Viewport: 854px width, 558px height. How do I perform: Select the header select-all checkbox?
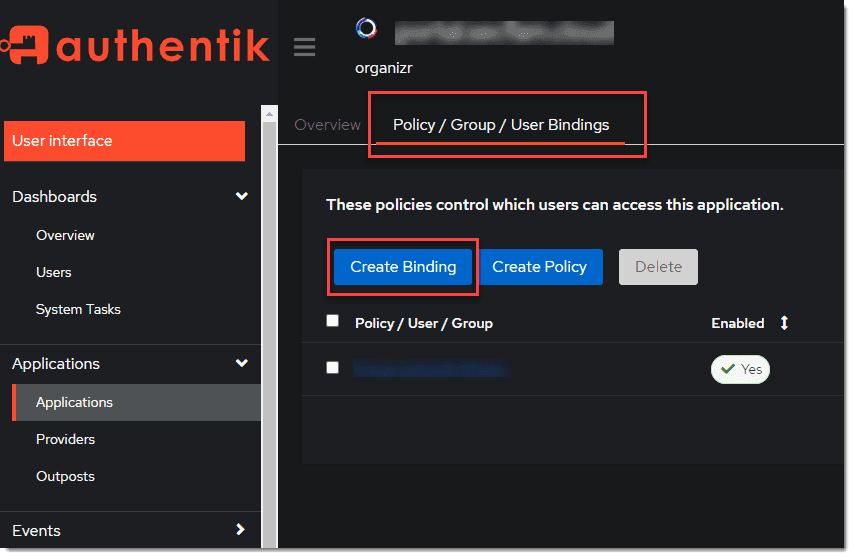pos(333,321)
